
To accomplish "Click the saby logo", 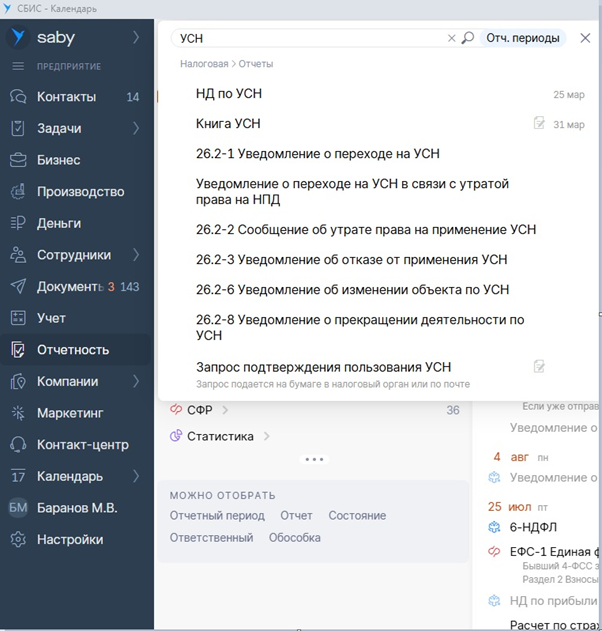I will [44, 38].
